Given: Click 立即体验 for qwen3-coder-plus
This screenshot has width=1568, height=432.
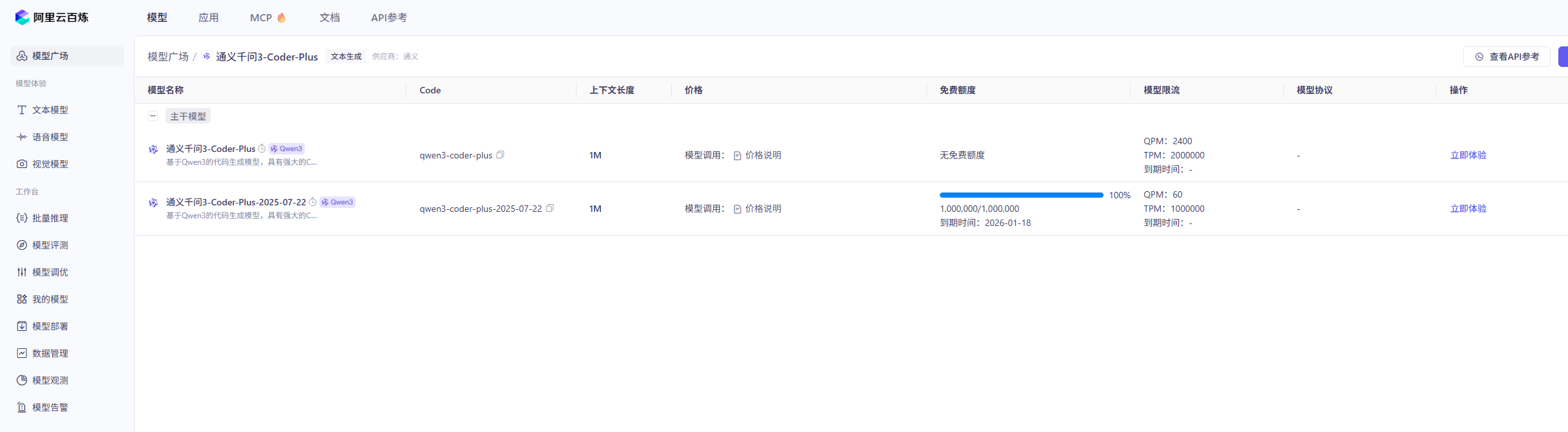Looking at the screenshot, I should pyautogui.click(x=1468, y=155).
